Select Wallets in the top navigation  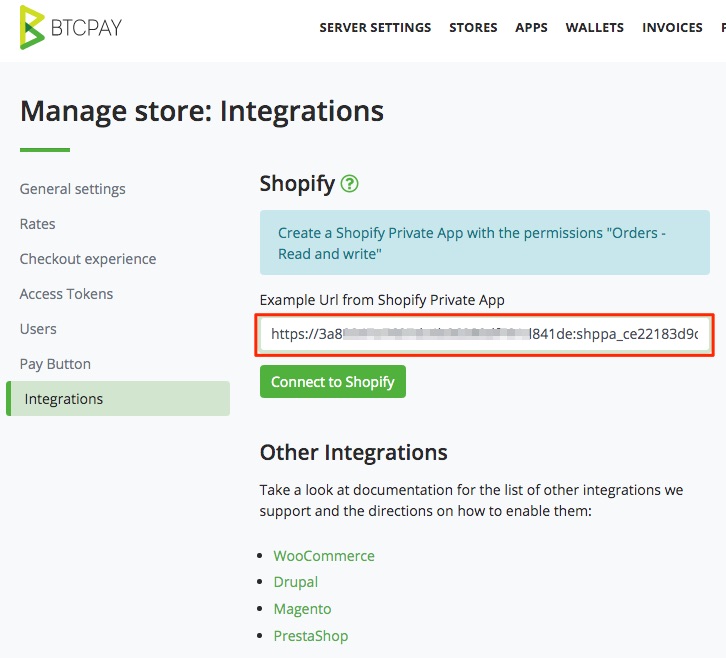click(x=595, y=27)
